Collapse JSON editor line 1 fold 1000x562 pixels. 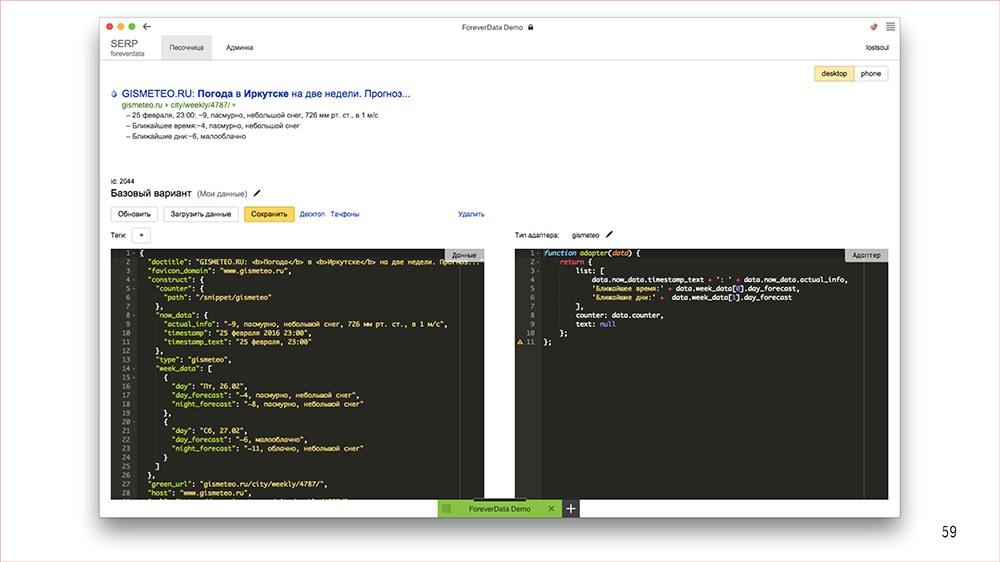coord(134,253)
